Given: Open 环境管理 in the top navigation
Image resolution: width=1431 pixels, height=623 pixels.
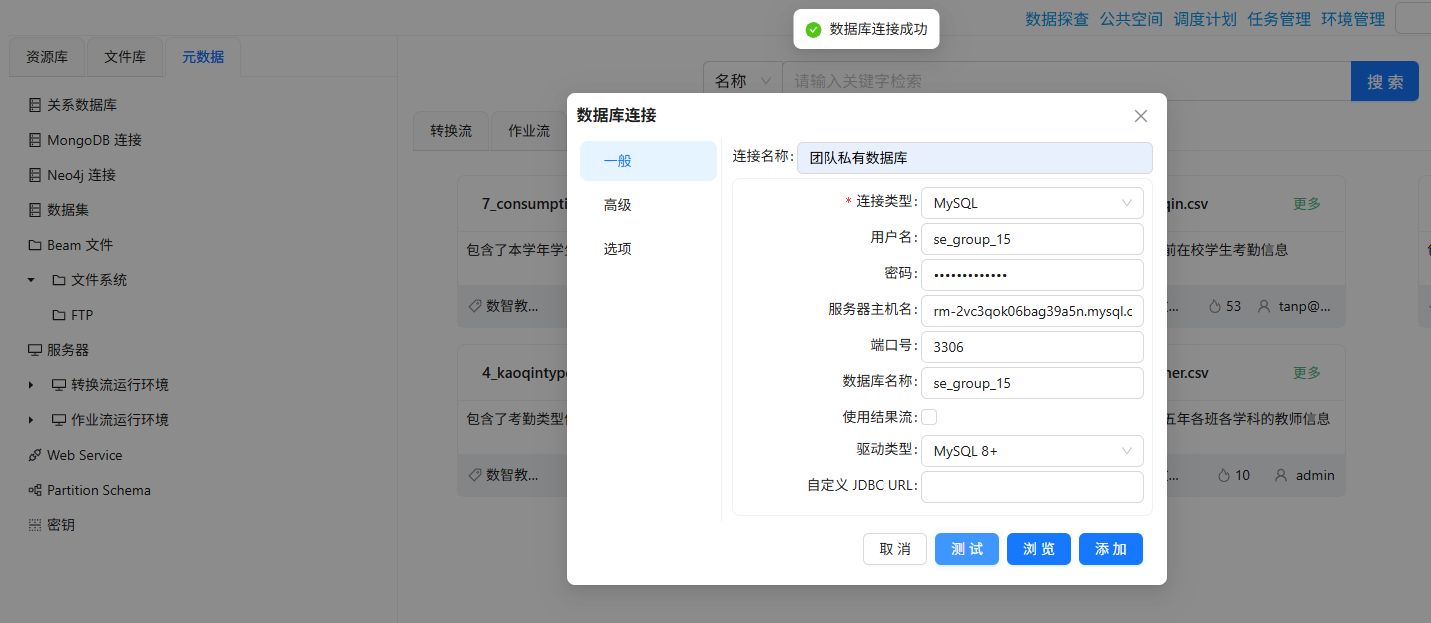Looking at the screenshot, I should point(1353,19).
